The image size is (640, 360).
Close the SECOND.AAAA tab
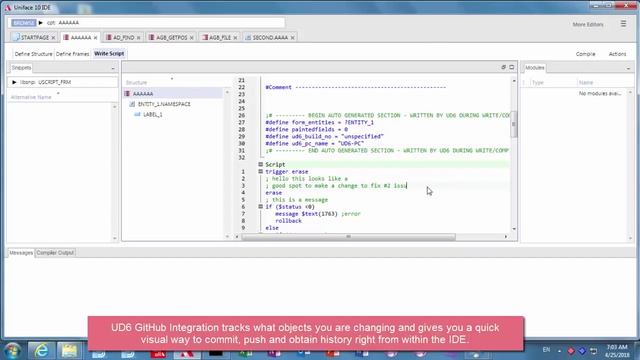click(292, 38)
